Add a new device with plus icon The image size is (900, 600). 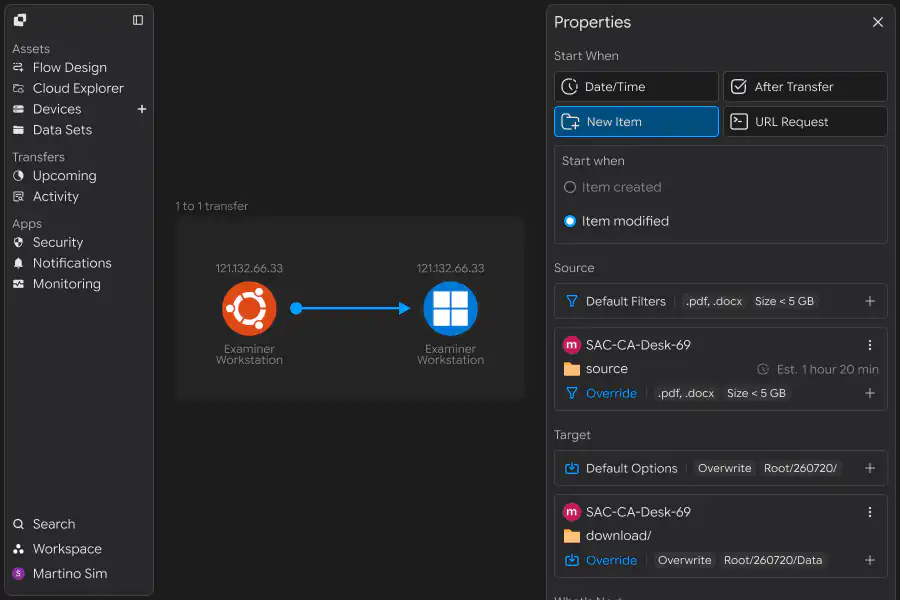tap(142, 109)
